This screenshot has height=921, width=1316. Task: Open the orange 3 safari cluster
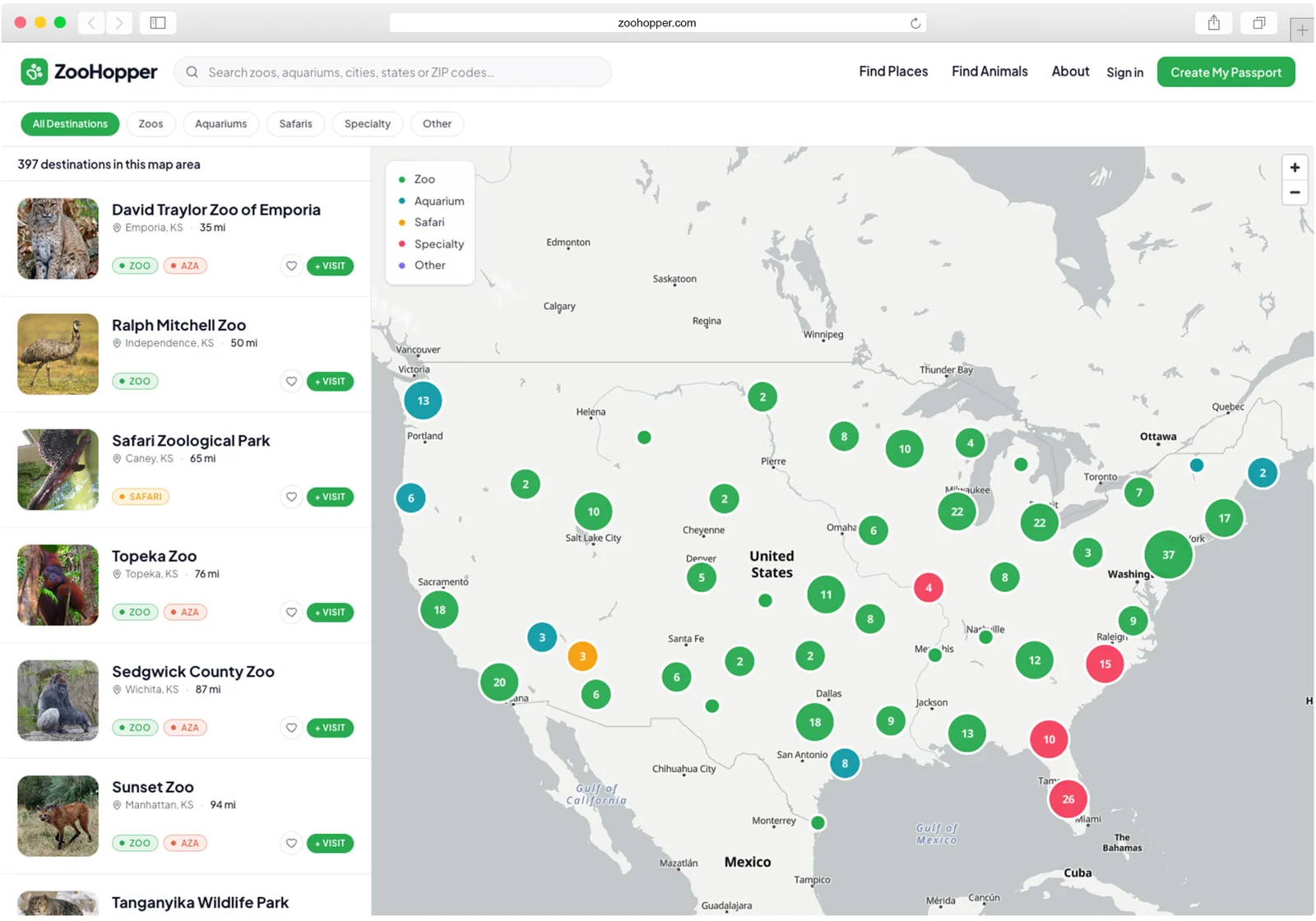[582, 656]
